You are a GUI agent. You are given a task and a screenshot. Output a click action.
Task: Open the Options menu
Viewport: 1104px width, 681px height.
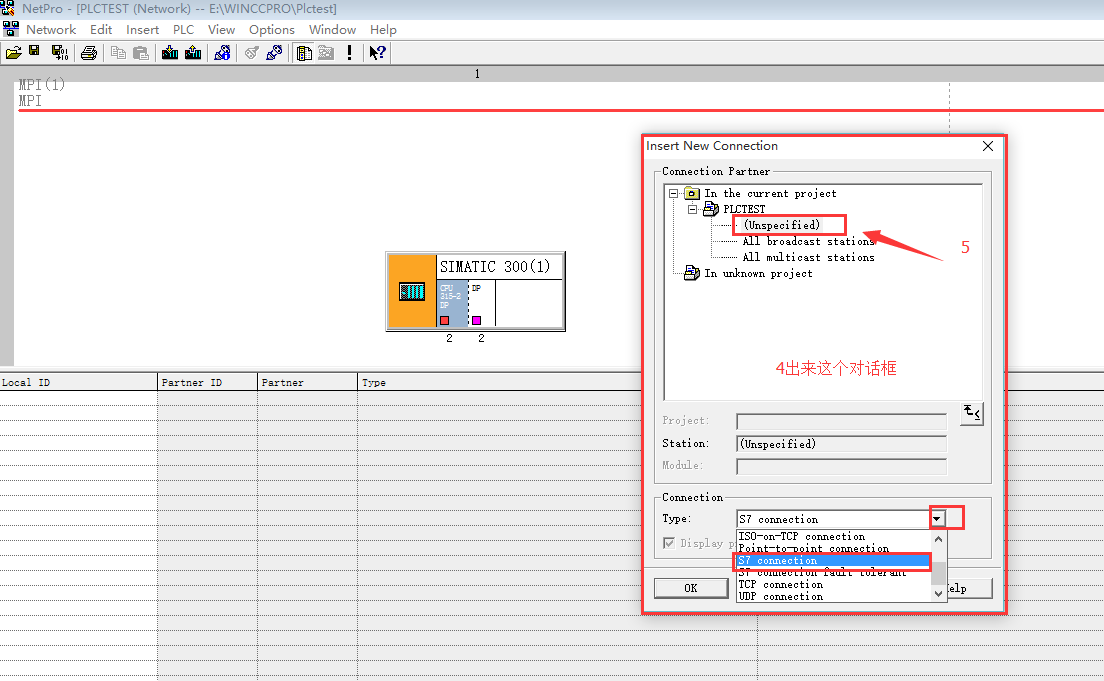[271, 30]
